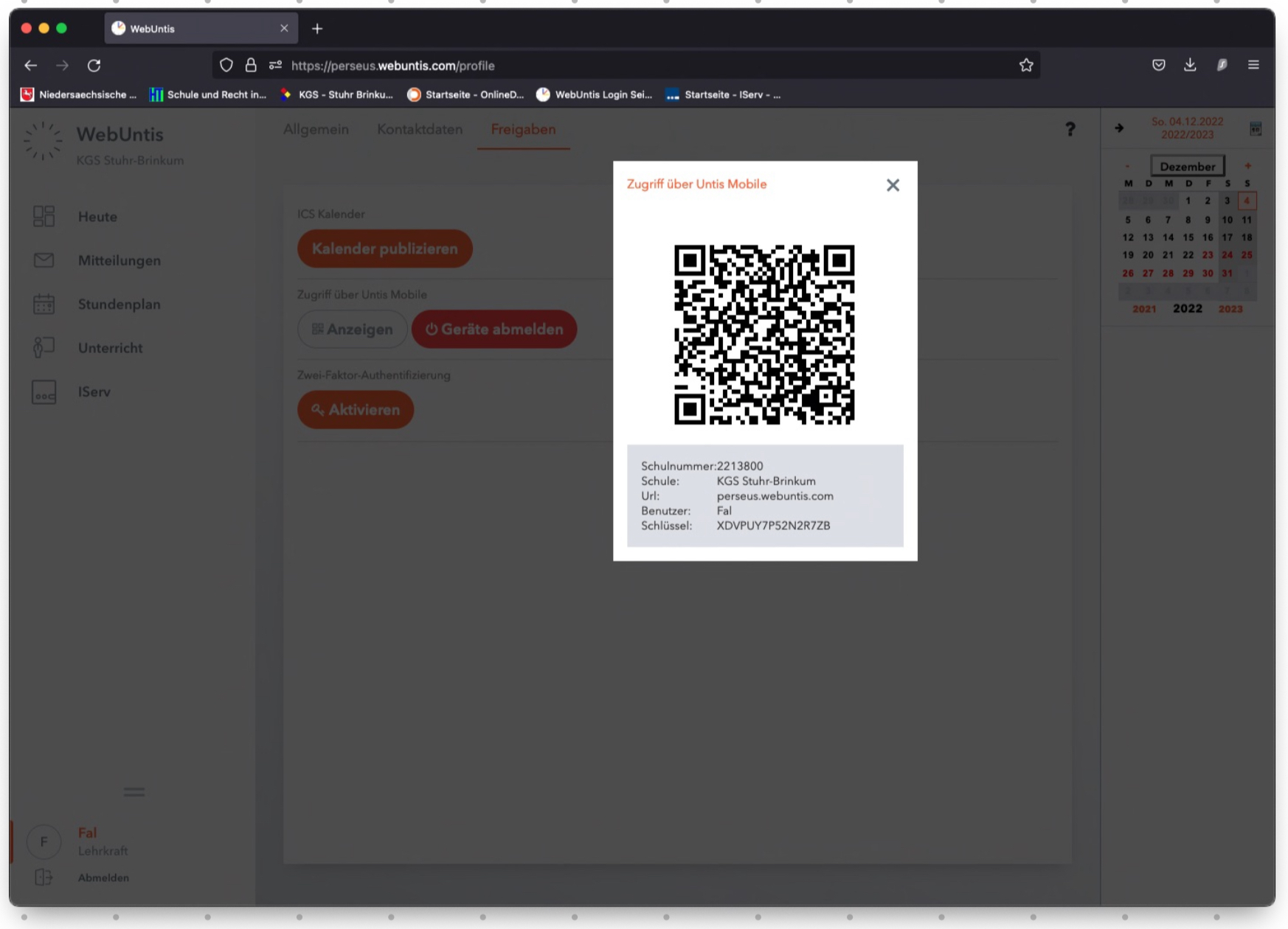This screenshot has height=929, width=1288.
Task: Switch to the Allgemein tab
Action: pos(316,129)
